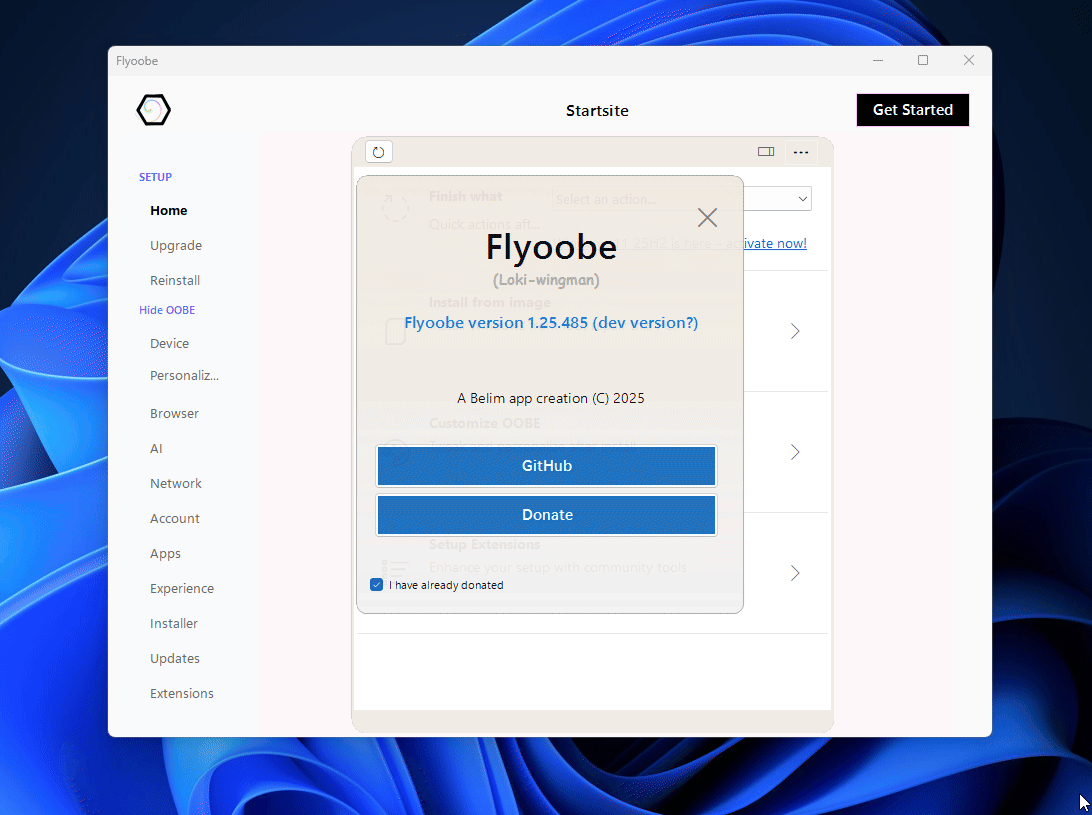The height and width of the screenshot is (815, 1092).
Task: Select Home in the Setup sidebar
Action: [168, 210]
